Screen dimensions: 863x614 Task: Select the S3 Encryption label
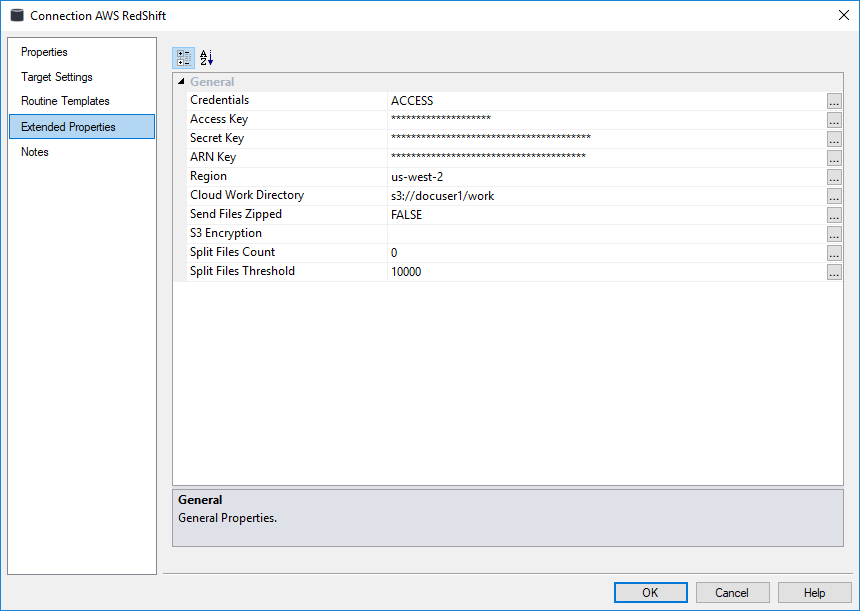coord(226,233)
